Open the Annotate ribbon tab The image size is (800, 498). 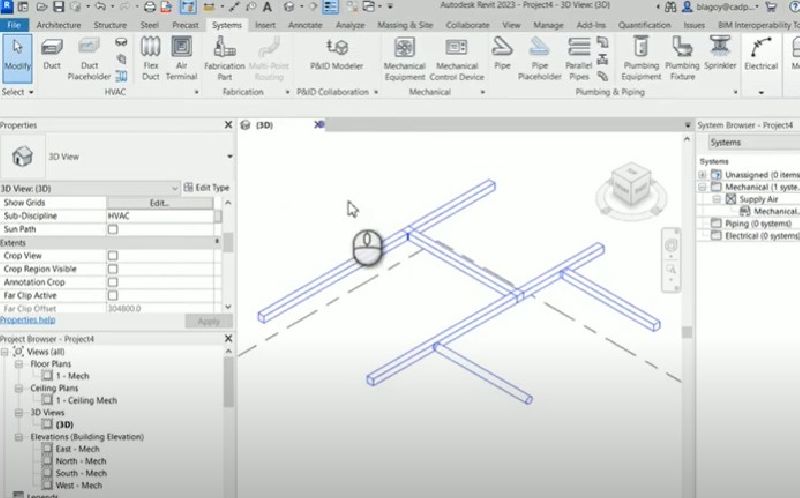point(305,24)
